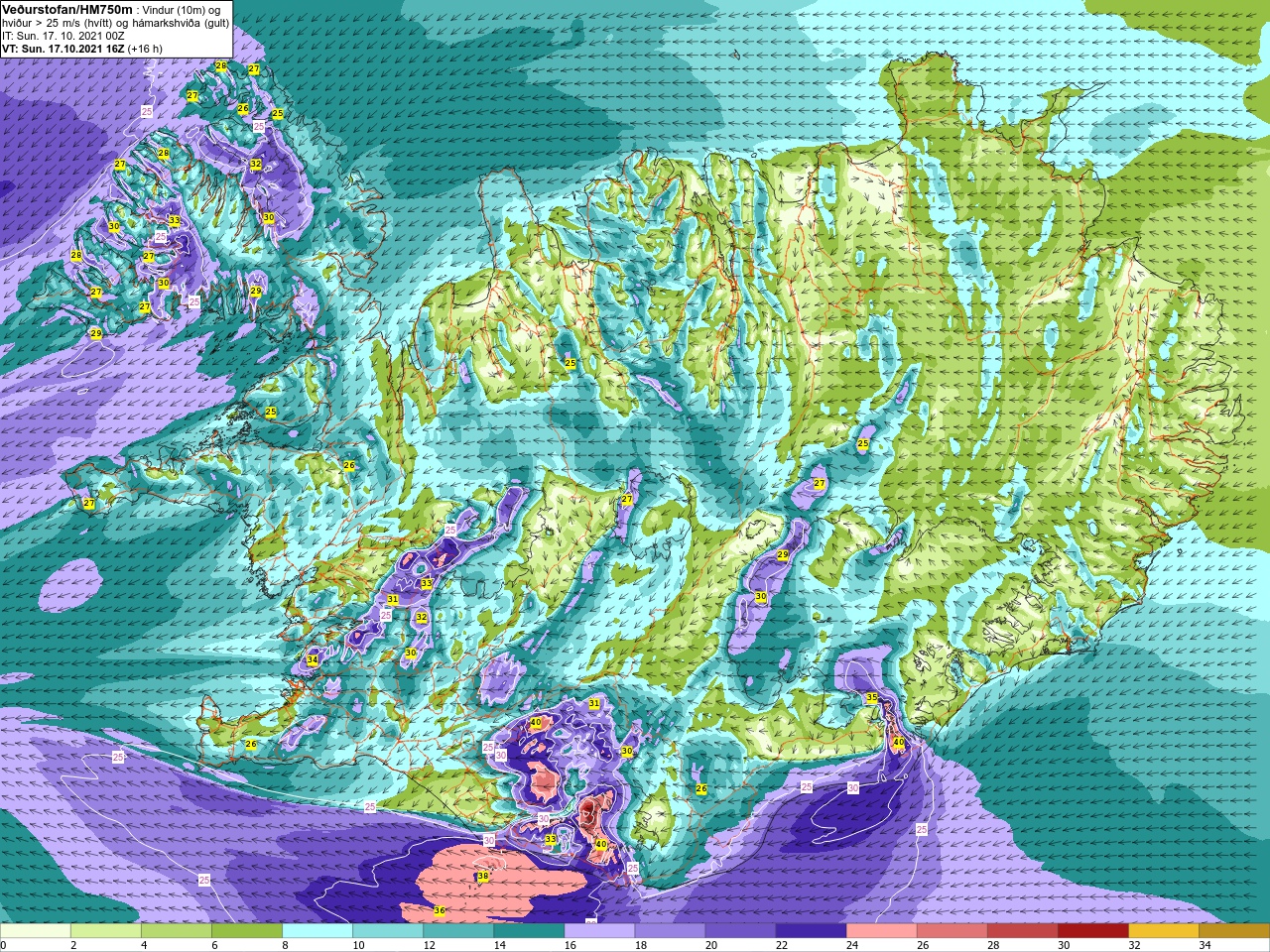
Task: Click the amber 32–34 legend swatch
Action: [1163, 931]
